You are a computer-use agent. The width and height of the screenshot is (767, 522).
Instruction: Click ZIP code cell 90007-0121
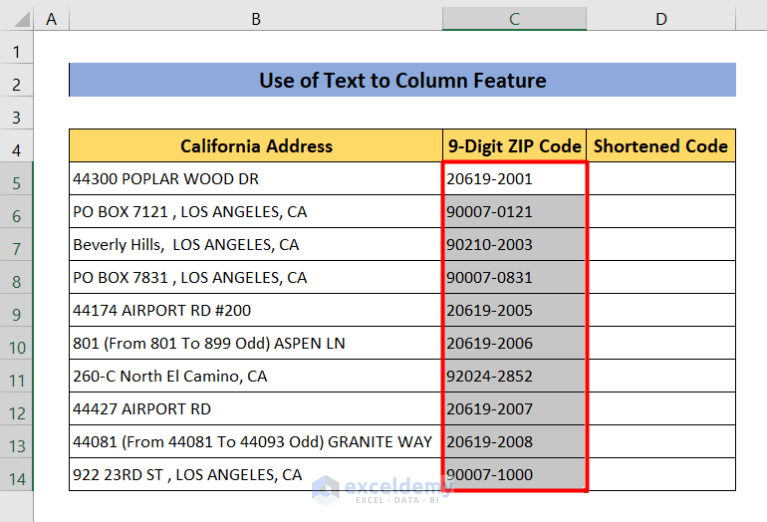(515, 211)
